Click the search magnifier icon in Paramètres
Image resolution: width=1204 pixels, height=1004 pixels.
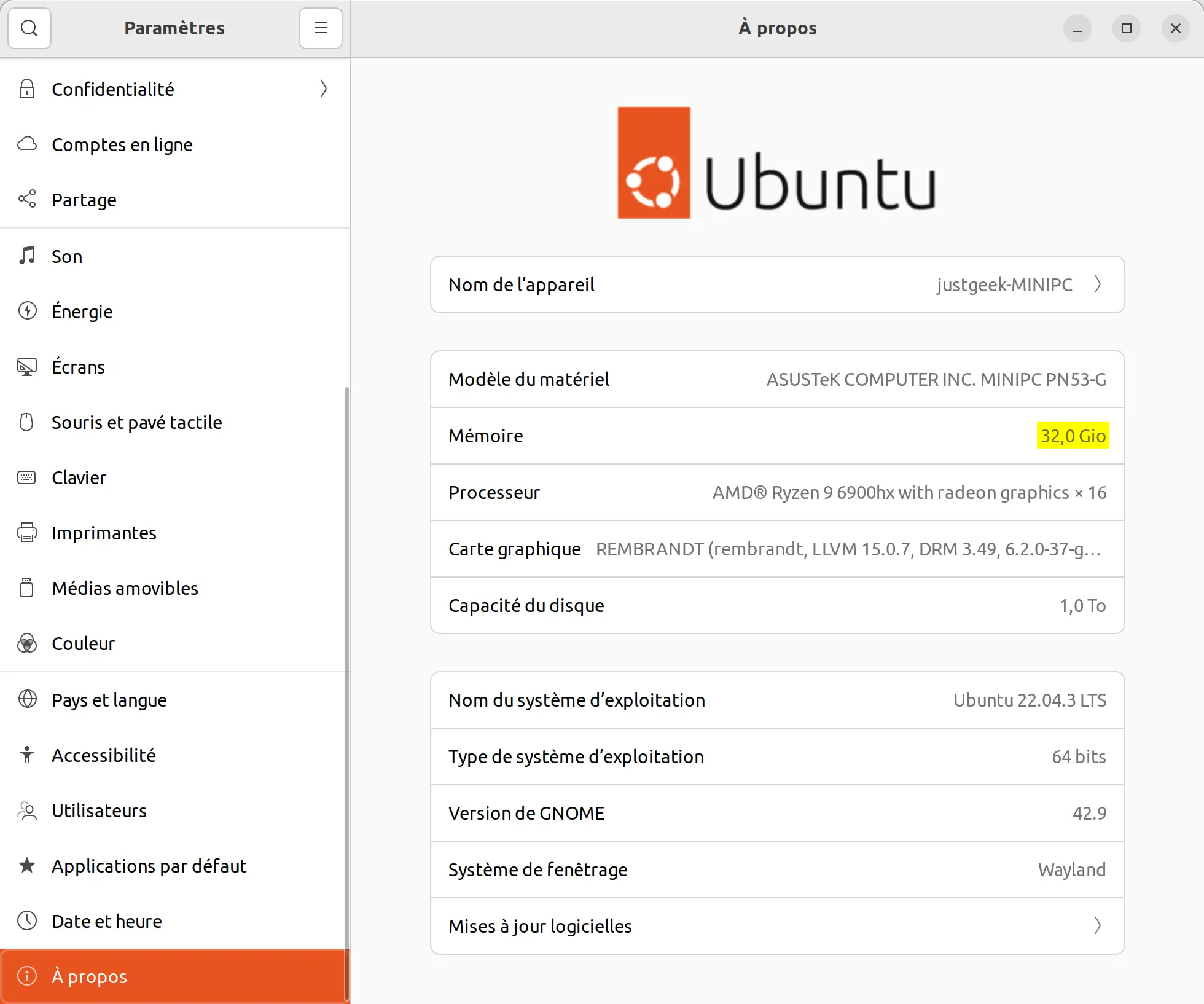pos(29,28)
